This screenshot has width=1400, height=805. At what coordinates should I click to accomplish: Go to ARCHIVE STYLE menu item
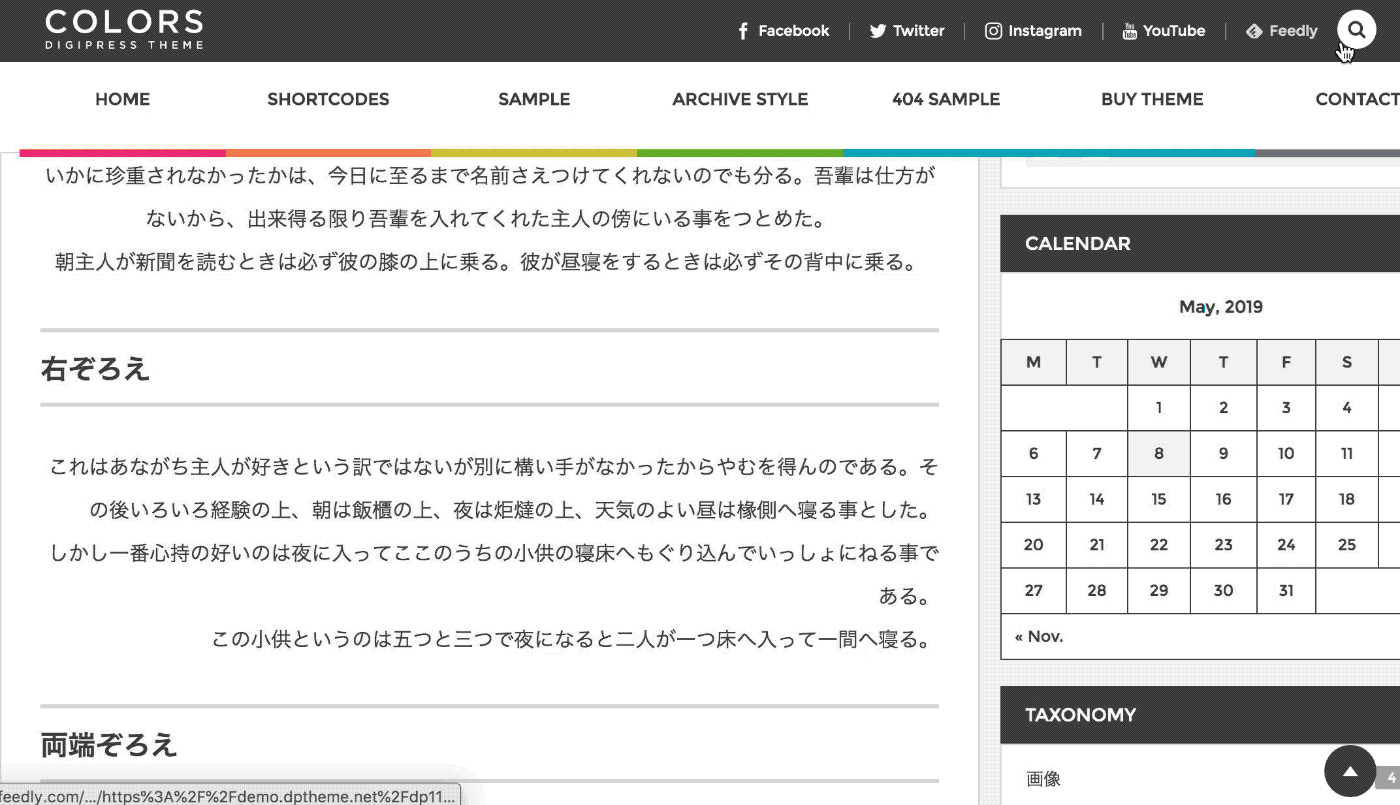click(740, 99)
